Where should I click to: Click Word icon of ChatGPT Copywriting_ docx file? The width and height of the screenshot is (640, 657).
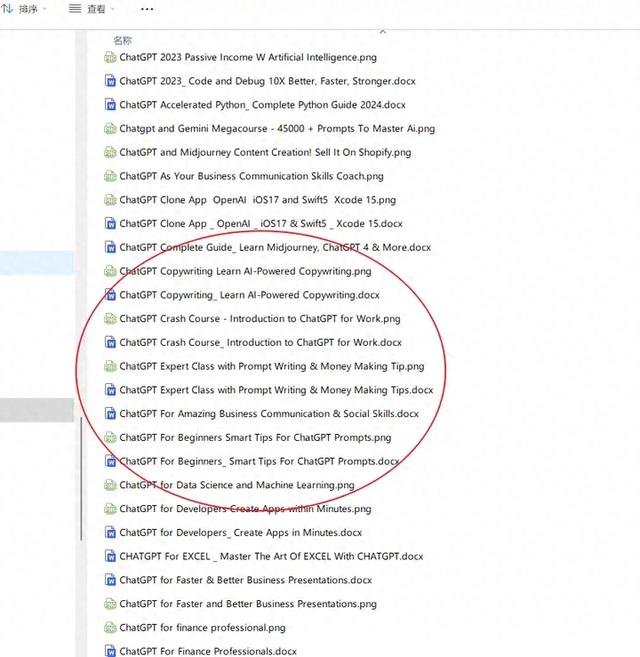110,295
